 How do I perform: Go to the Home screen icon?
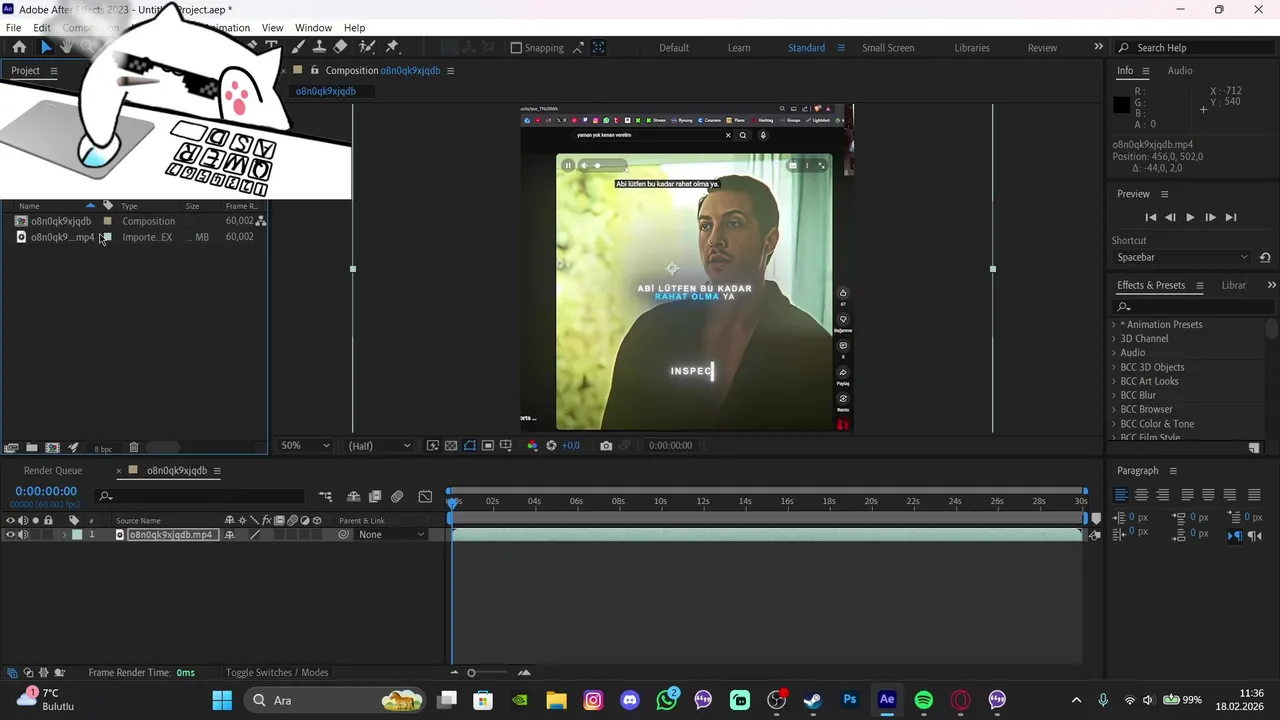pyautogui.click(x=19, y=47)
